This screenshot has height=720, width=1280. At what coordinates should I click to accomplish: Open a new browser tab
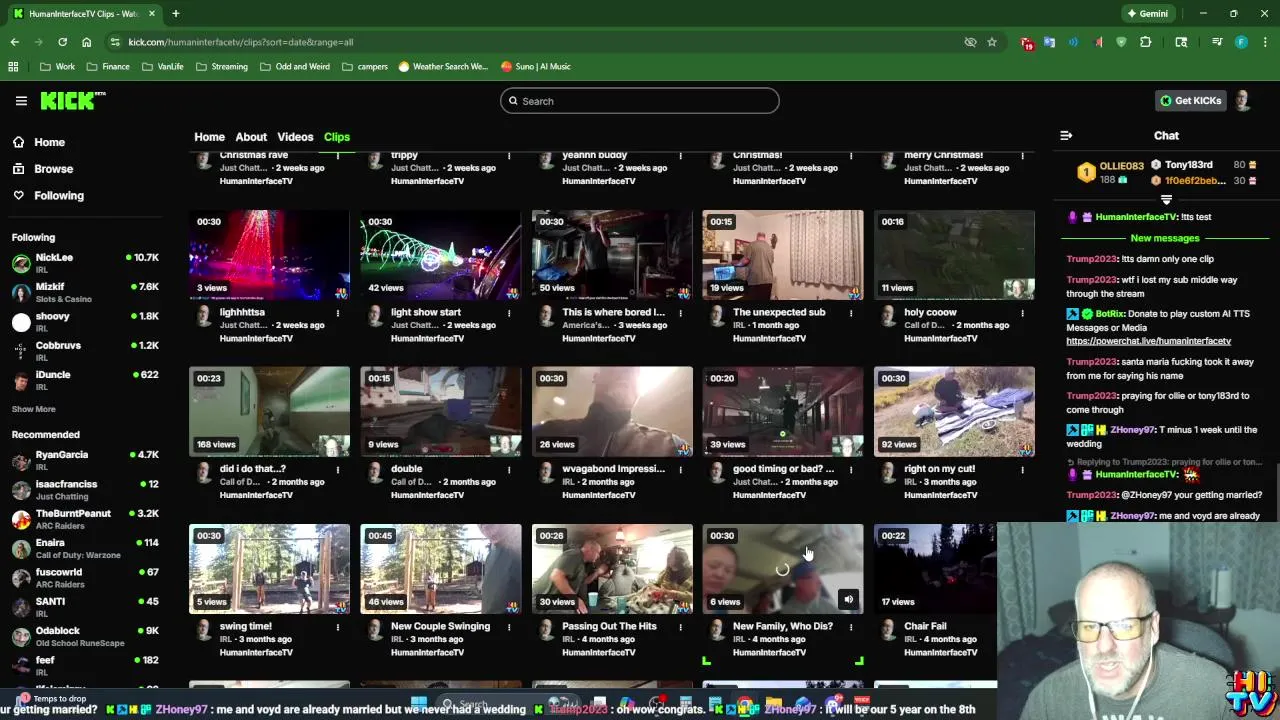pyautogui.click(x=175, y=14)
